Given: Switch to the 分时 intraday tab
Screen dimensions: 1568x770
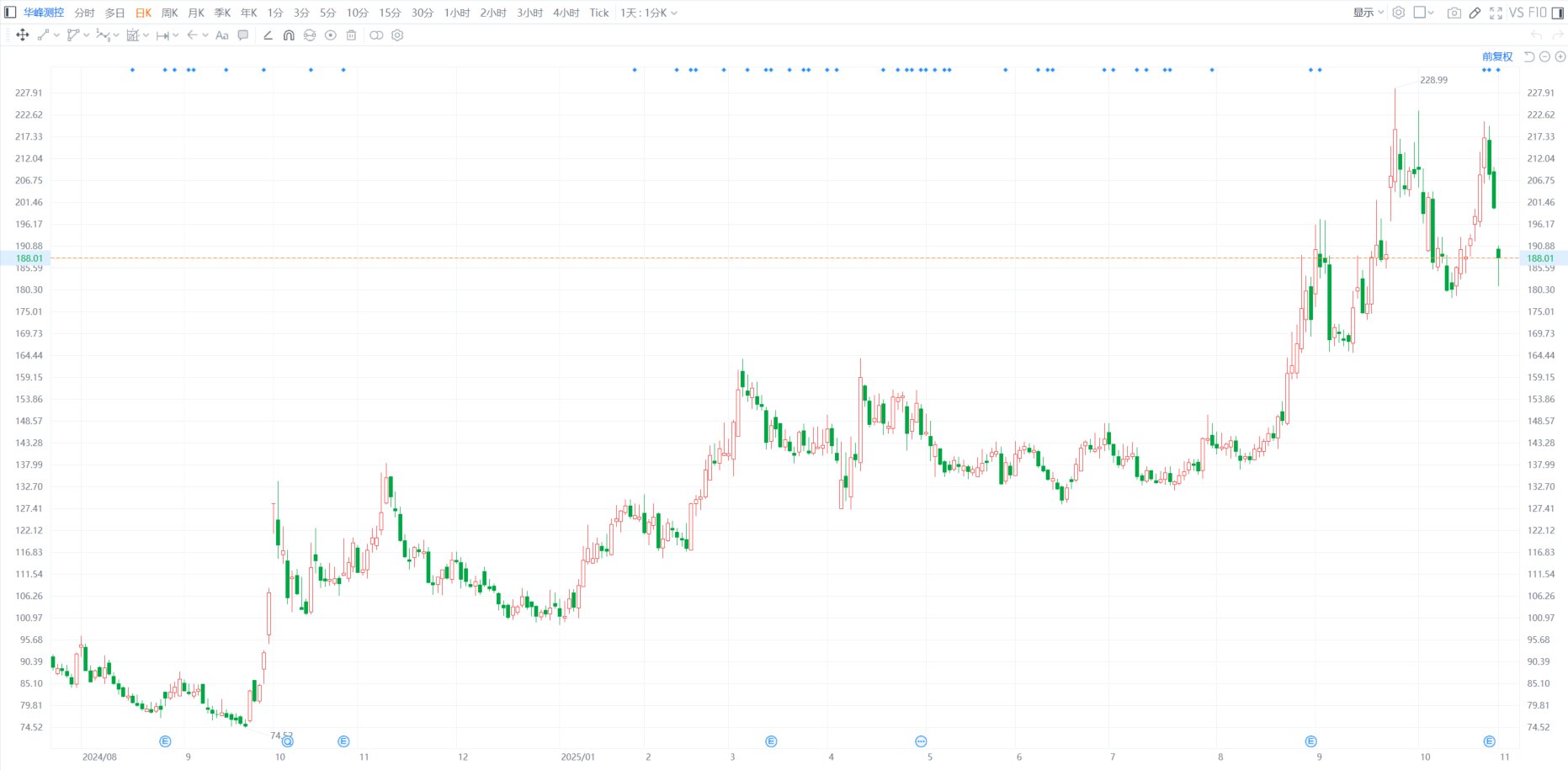Looking at the screenshot, I should (85, 13).
